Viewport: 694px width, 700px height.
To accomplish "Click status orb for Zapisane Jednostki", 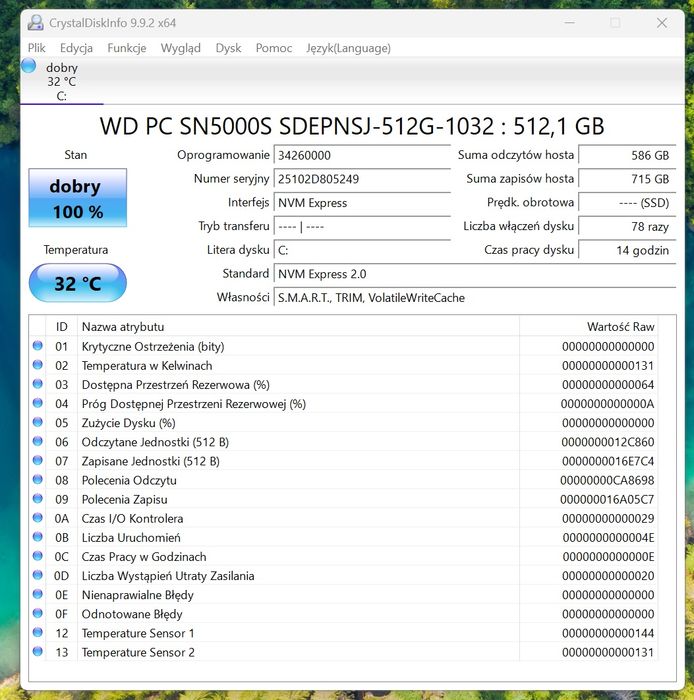I will [x=37, y=460].
